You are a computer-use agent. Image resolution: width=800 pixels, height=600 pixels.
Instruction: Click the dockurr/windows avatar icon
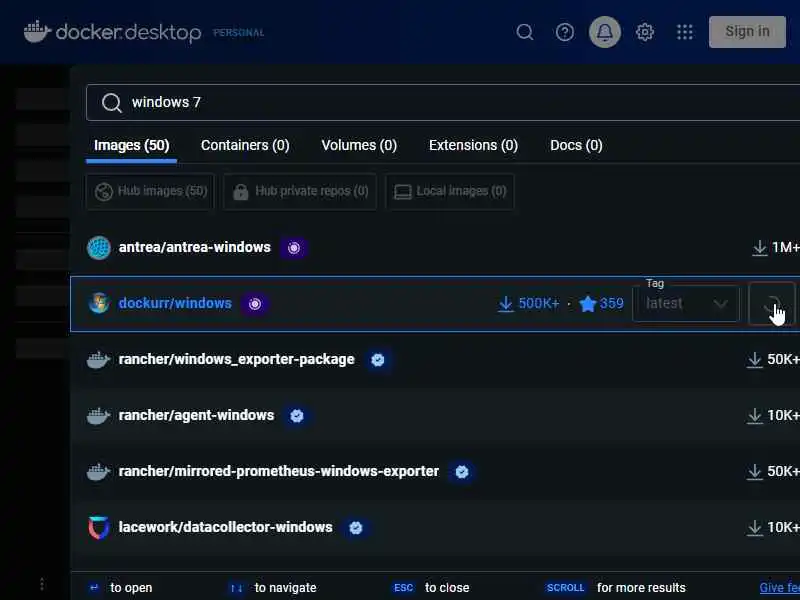pyautogui.click(x=98, y=304)
